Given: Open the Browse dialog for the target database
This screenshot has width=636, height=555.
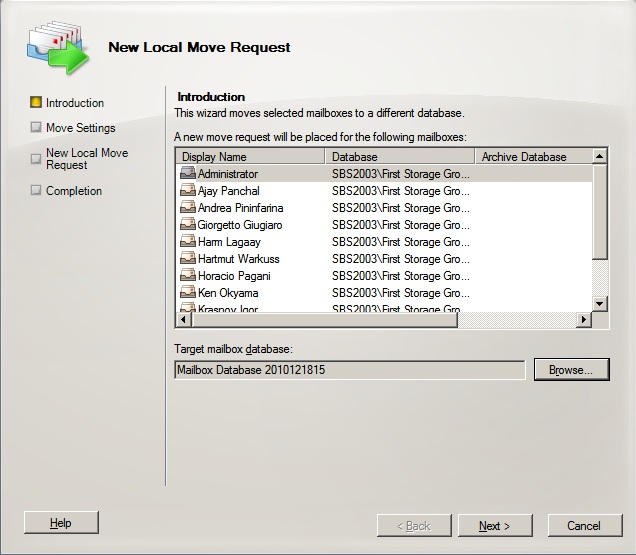Looking at the screenshot, I should pos(572,370).
